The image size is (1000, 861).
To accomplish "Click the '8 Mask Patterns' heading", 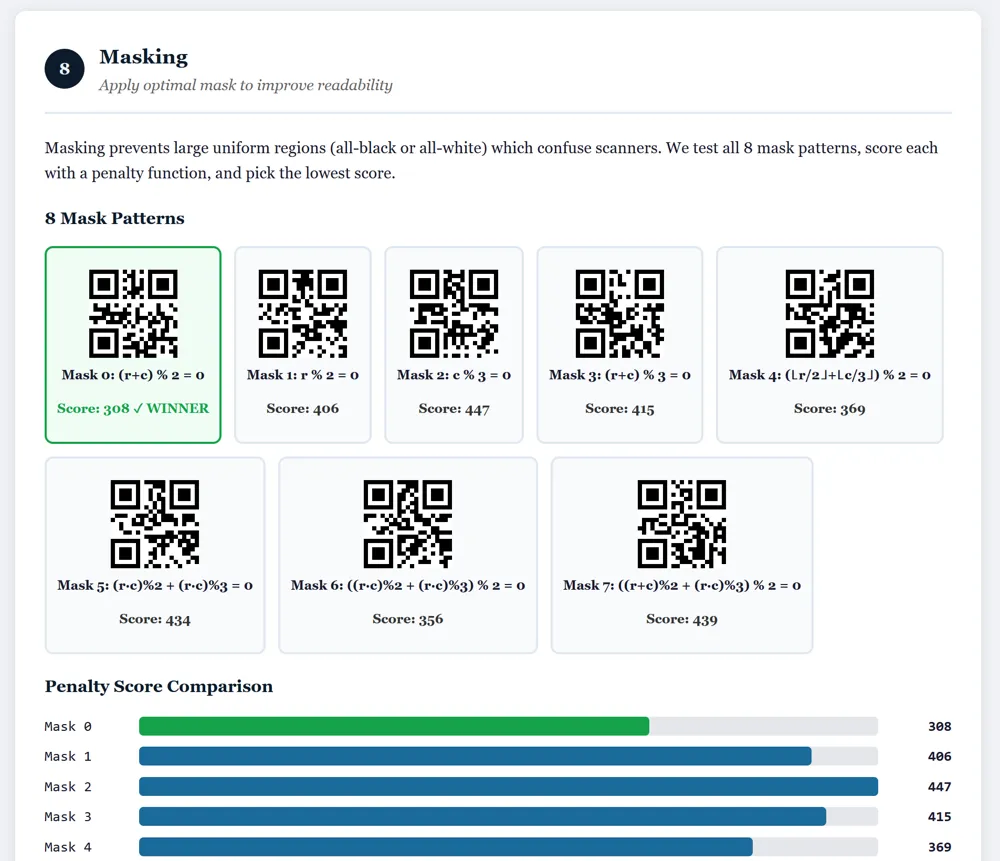I will [x=115, y=218].
